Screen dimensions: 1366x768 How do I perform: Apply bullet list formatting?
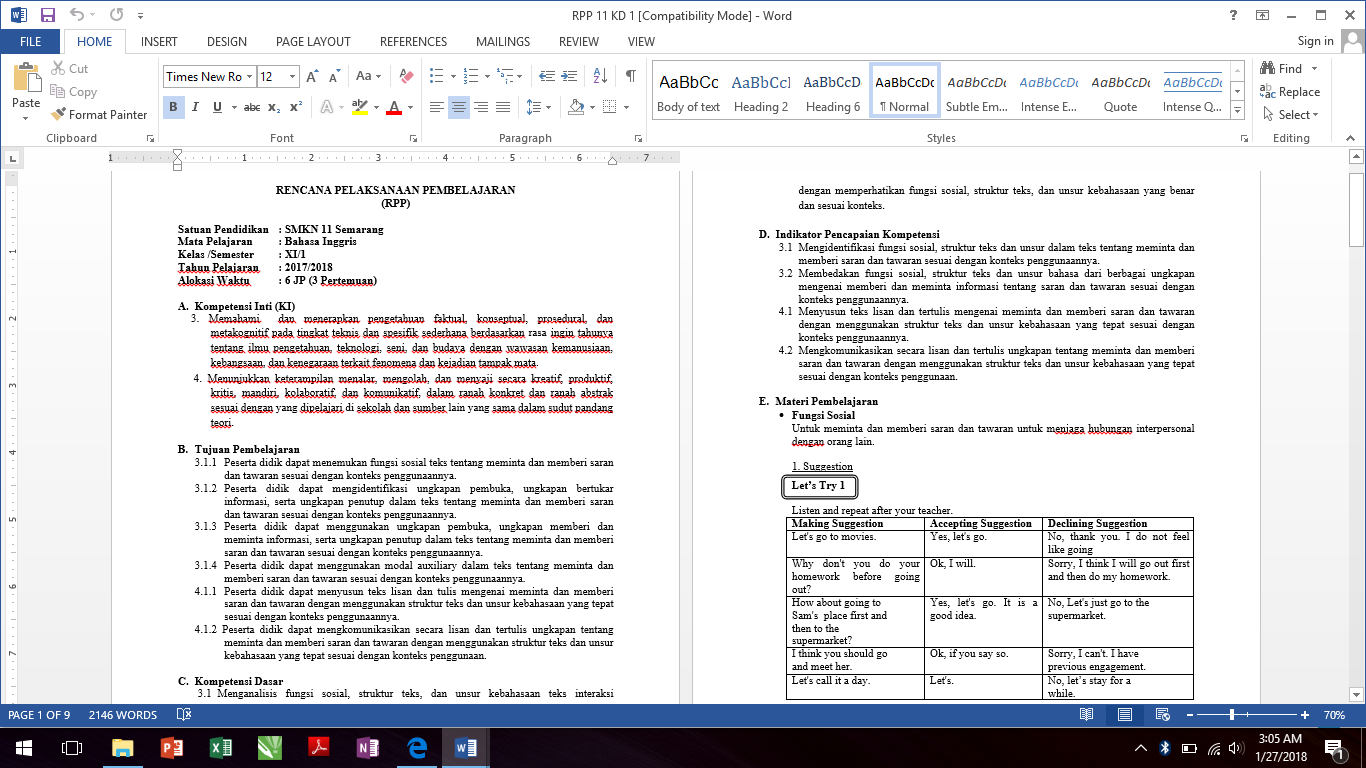click(435, 73)
